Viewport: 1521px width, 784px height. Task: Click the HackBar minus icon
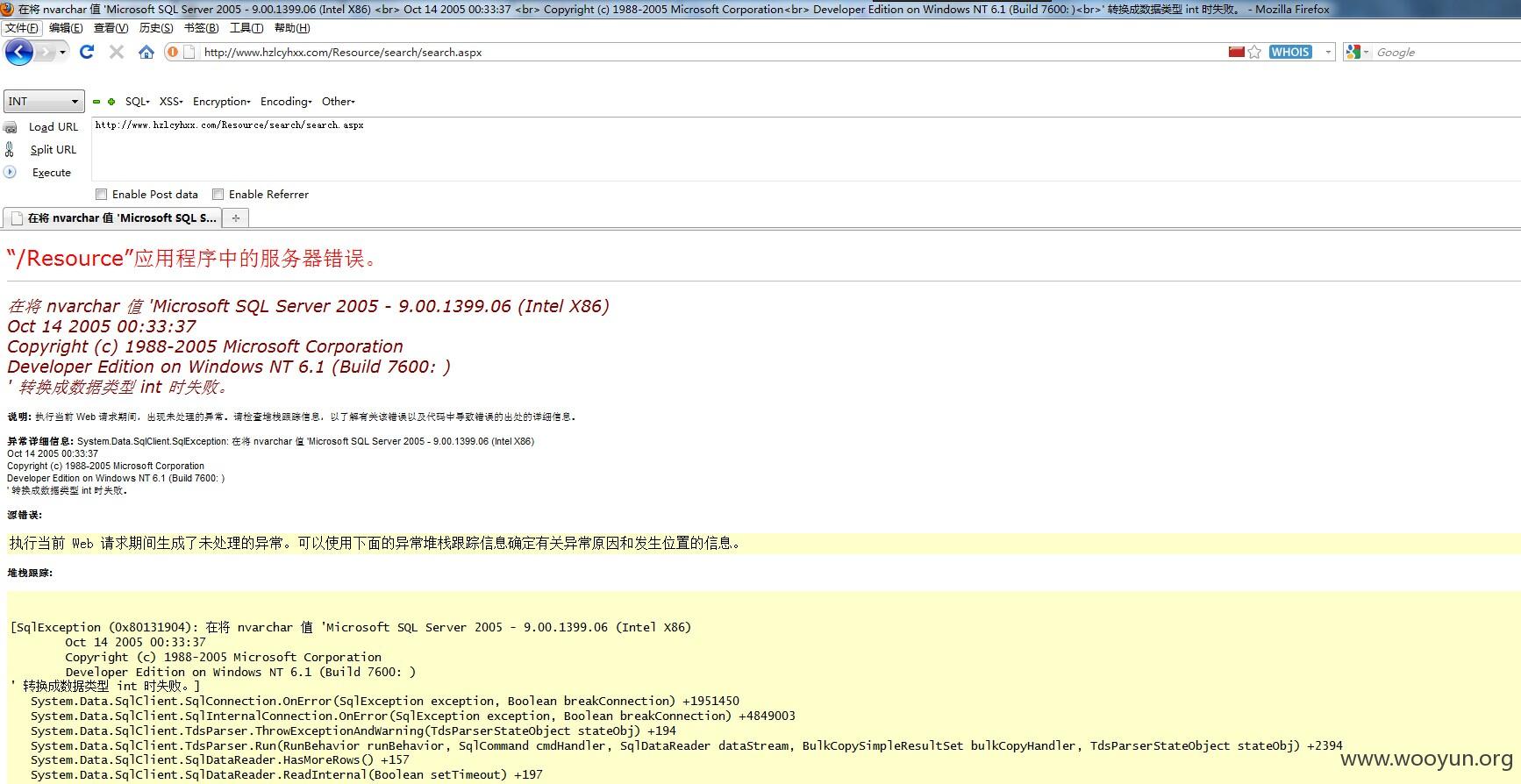pyautogui.click(x=96, y=102)
